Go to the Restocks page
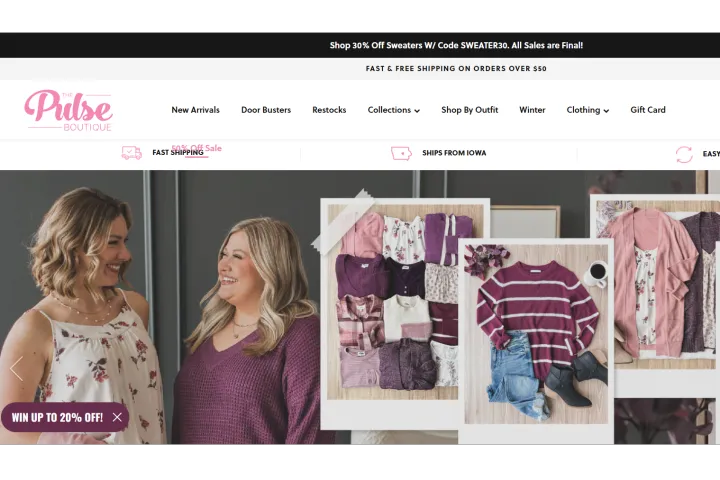The image size is (720, 480). point(329,110)
